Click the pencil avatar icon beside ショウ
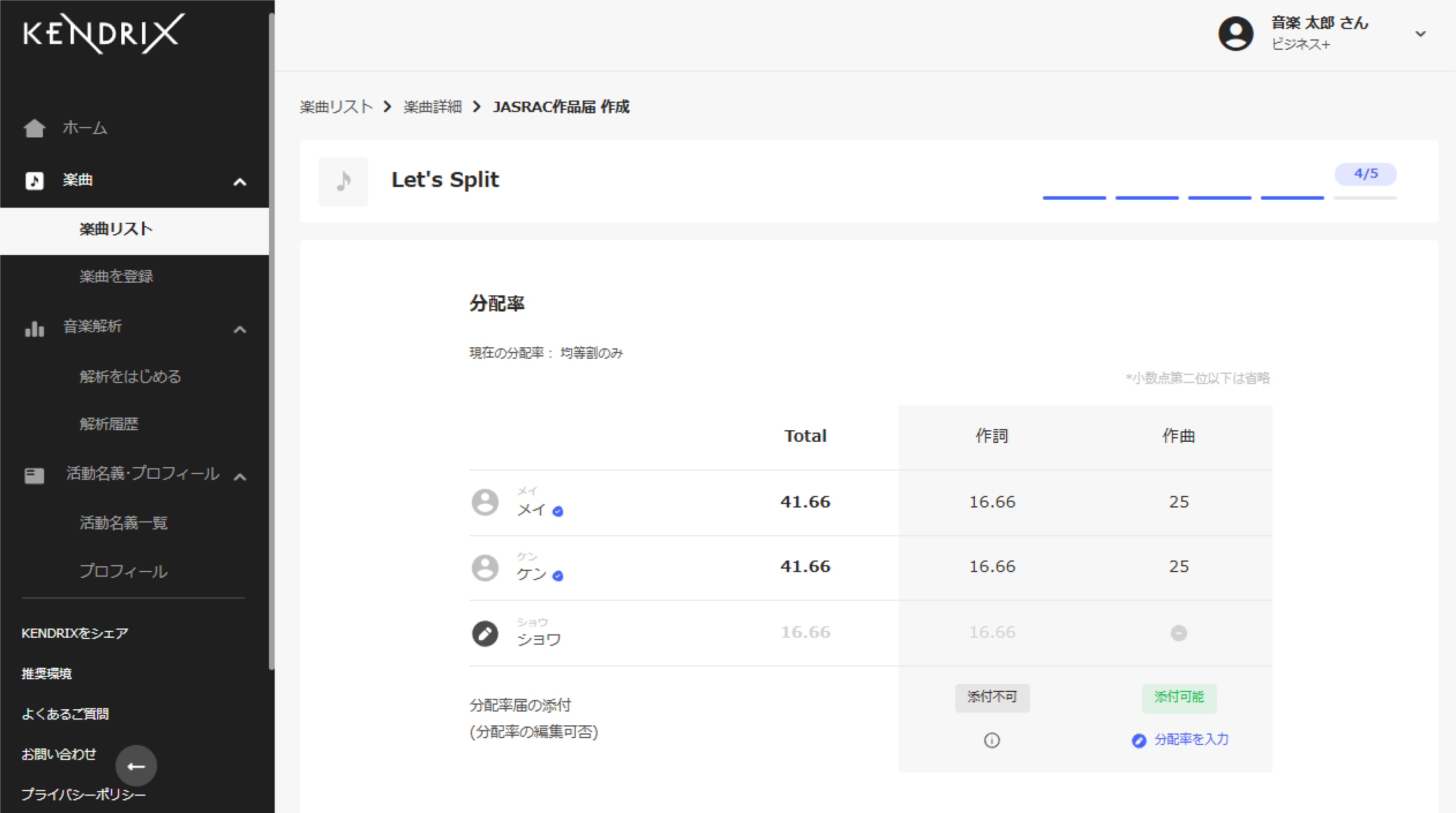 point(485,633)
